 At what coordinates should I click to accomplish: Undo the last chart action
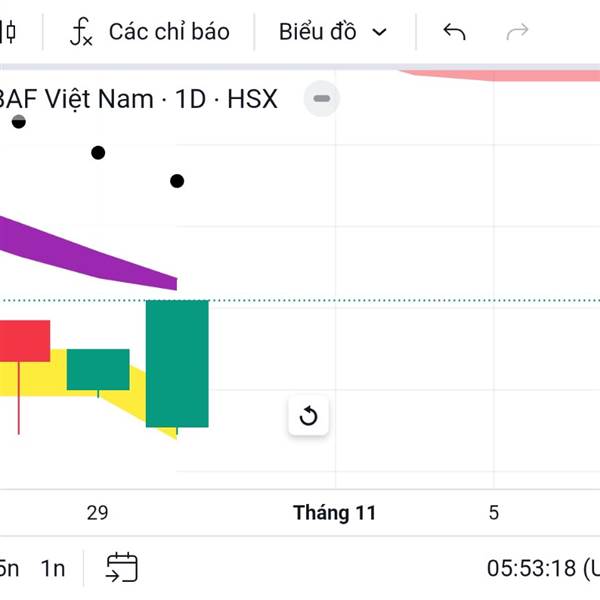coord(454,32)
